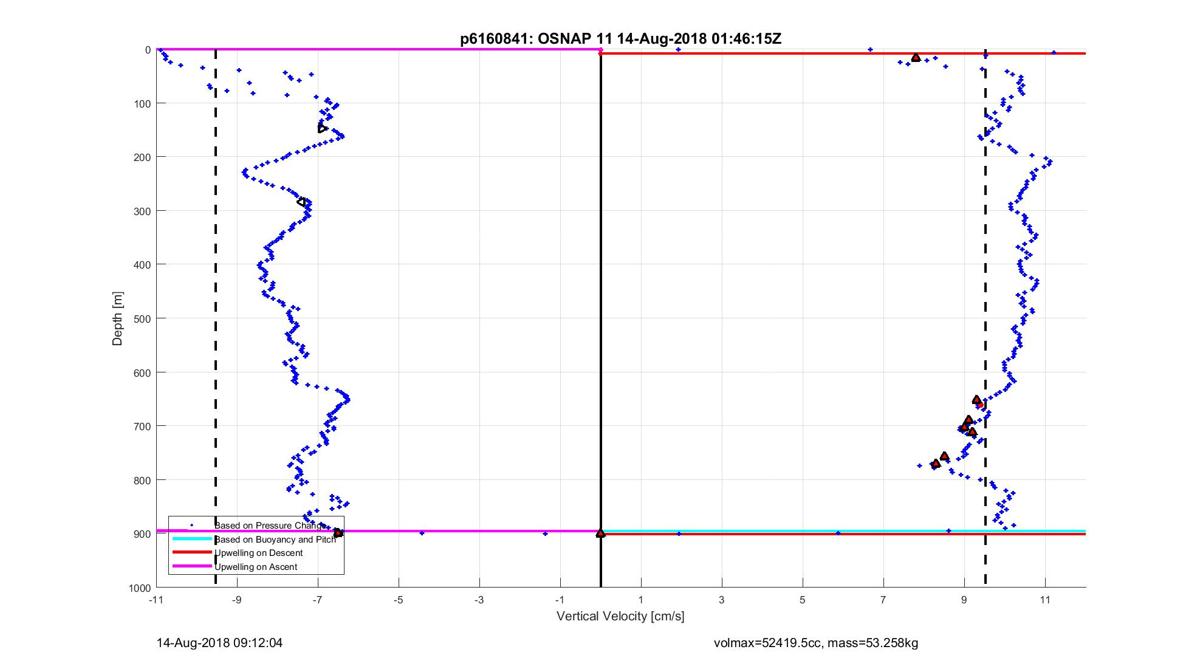Click legend entry 'Based on Buoyancy and Pitch'

click(x=275, y=538)
